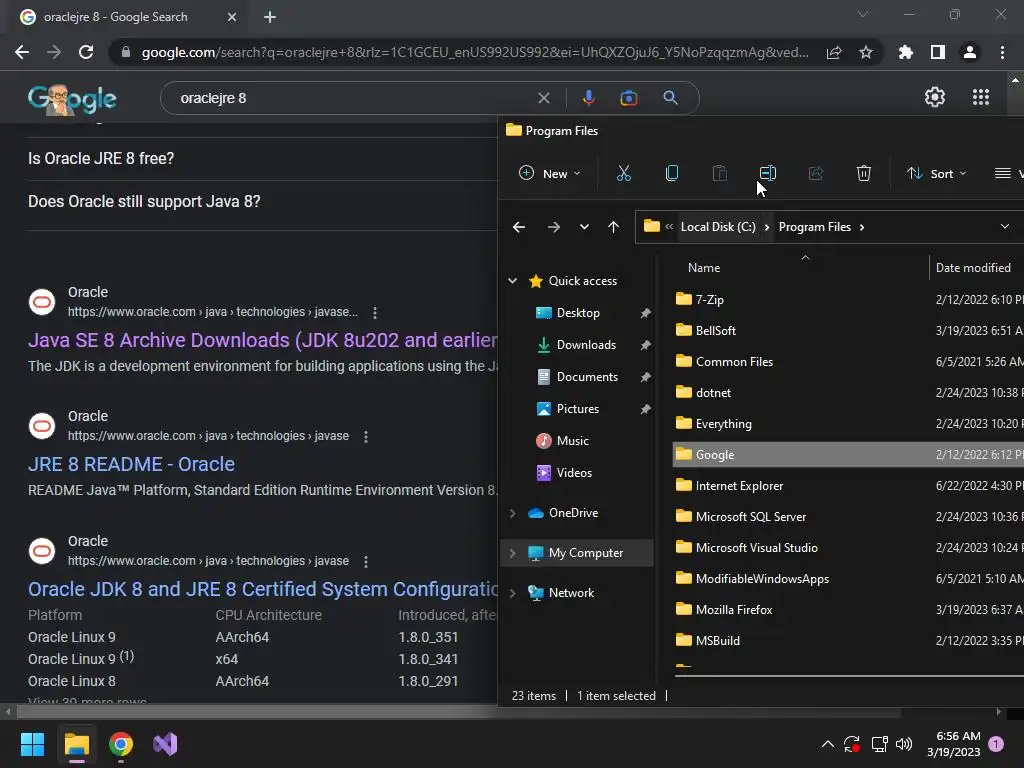1024x768 pixels.
Task: Open JRE 8 README - Oracle result
Action: (x=131, y=464)
